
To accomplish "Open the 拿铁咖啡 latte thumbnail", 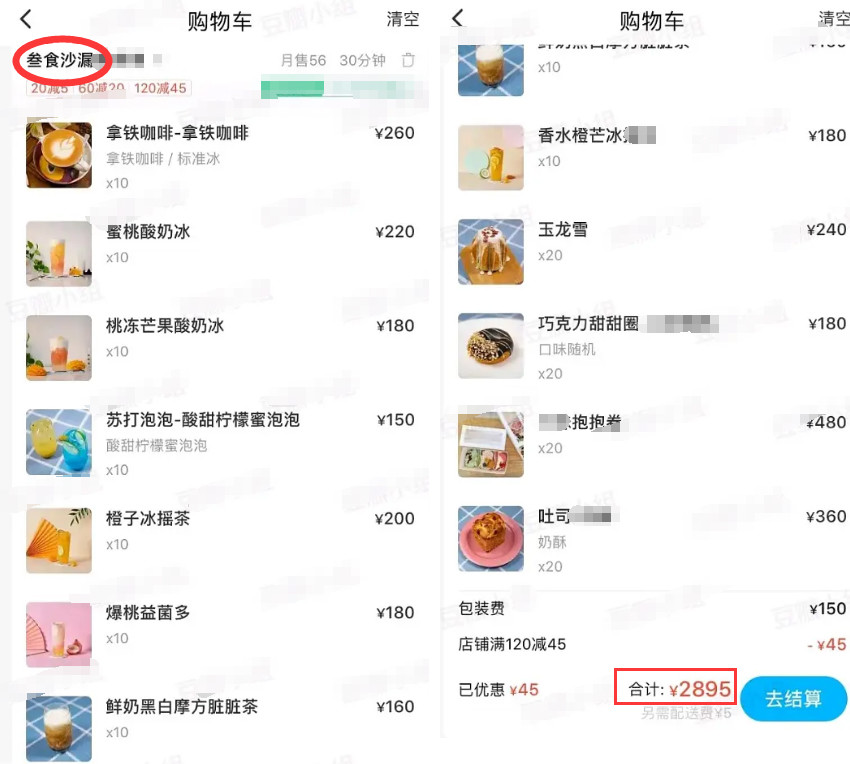I will (59, 155).
